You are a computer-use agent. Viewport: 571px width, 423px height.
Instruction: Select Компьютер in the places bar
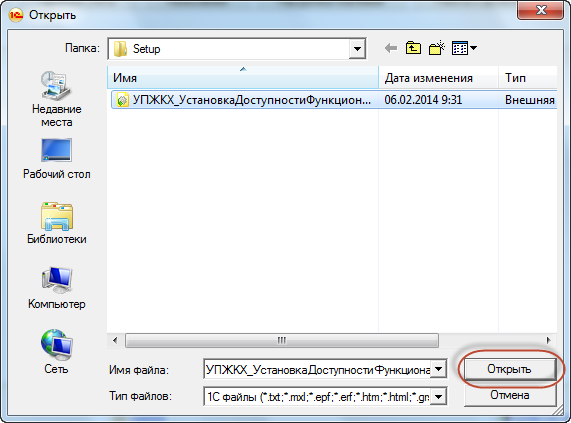tap(56, 288)
